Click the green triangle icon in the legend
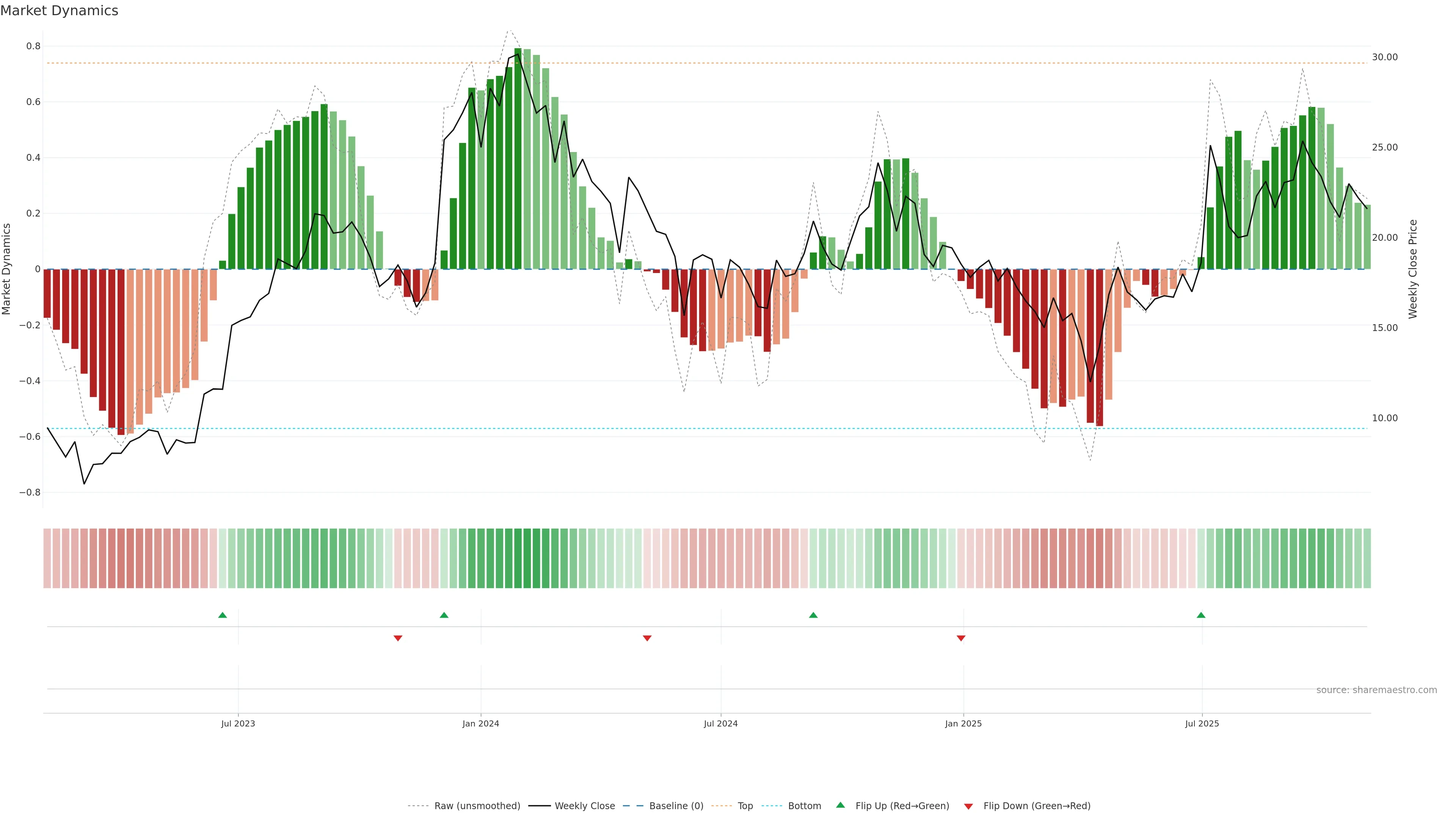1456x819 pixels. pyautogui.click(x=841, y=805)
